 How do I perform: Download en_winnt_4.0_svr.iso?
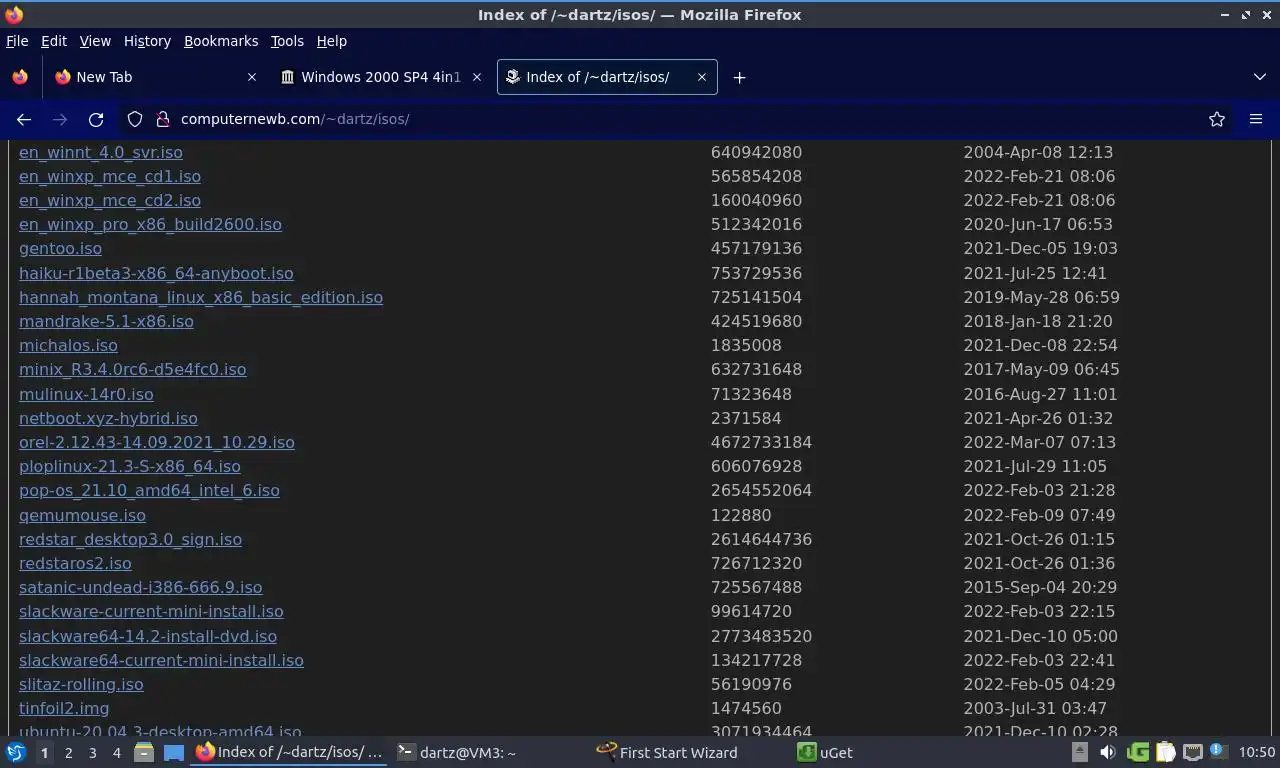[101, 153]
